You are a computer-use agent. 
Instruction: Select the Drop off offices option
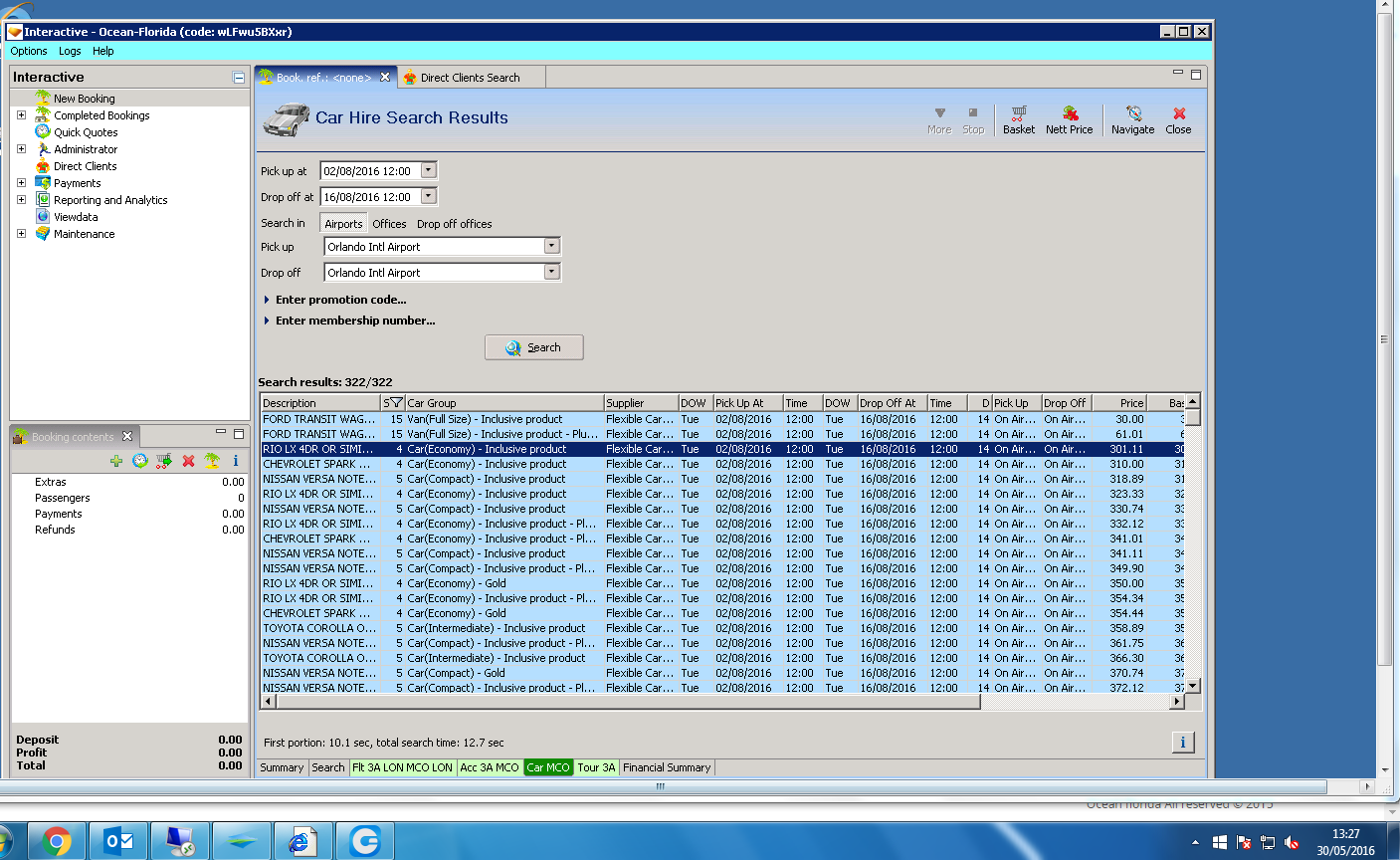point(454,224)
